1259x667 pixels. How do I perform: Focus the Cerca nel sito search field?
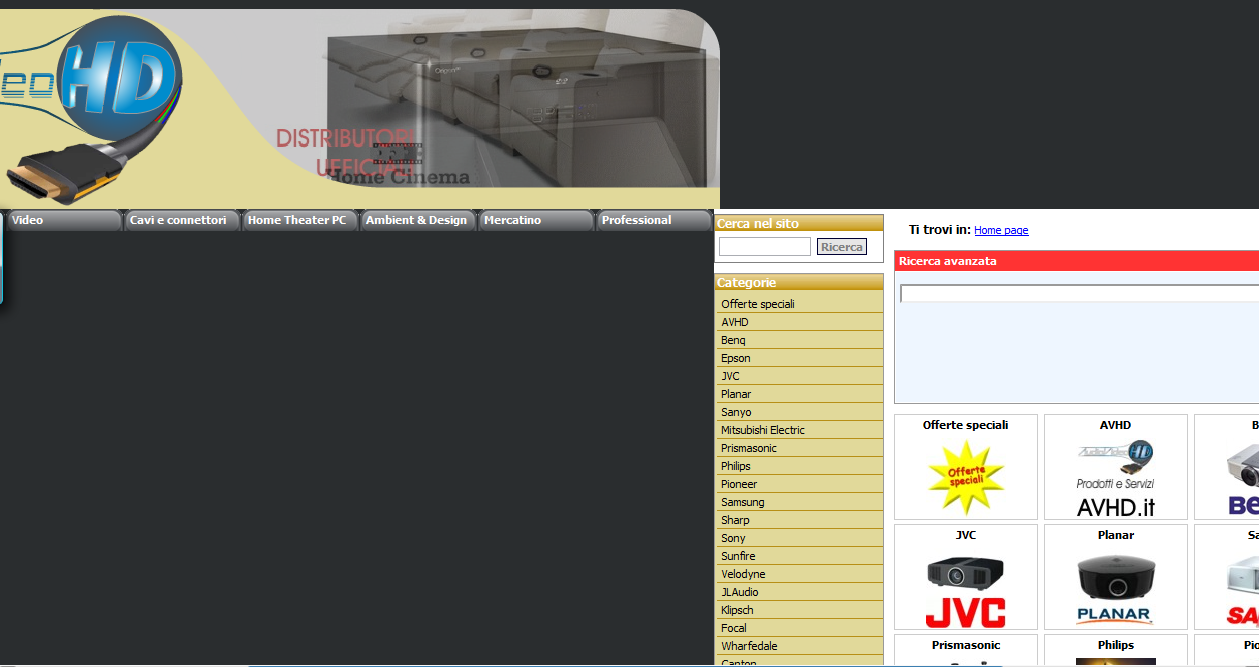[x=765, y=246]
